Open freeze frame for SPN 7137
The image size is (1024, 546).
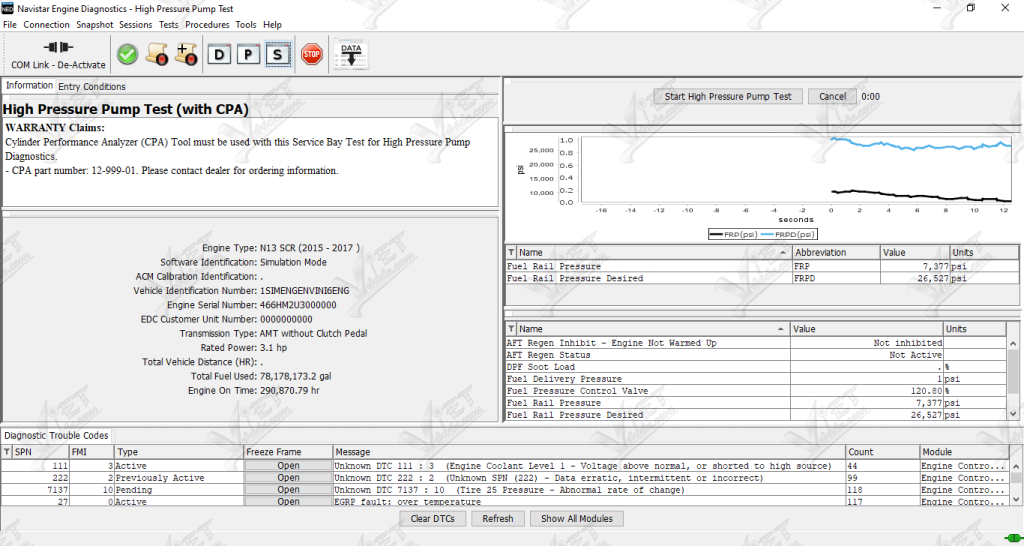point(288,490)
